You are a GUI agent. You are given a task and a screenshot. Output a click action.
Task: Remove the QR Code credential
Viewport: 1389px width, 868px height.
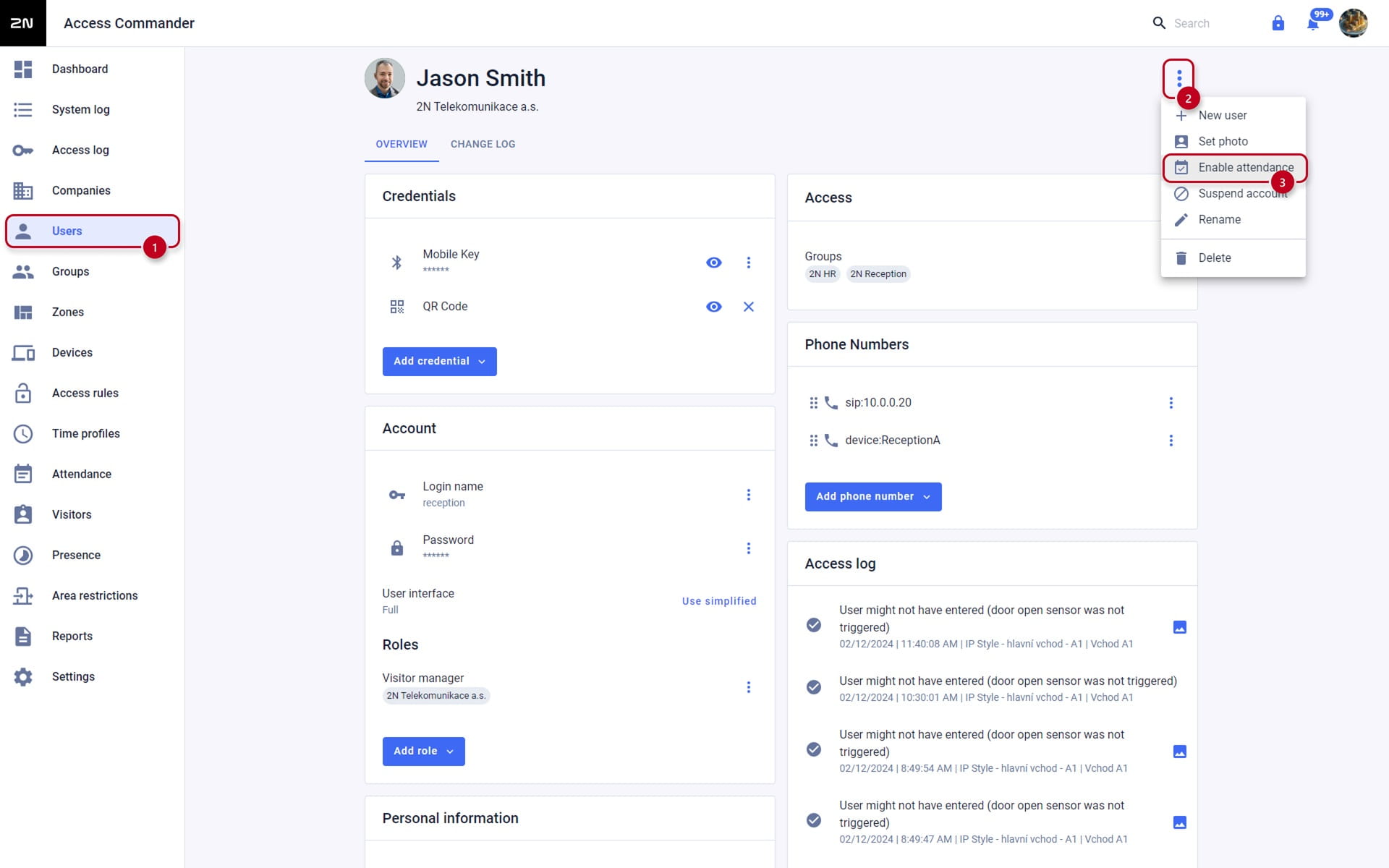749,307
